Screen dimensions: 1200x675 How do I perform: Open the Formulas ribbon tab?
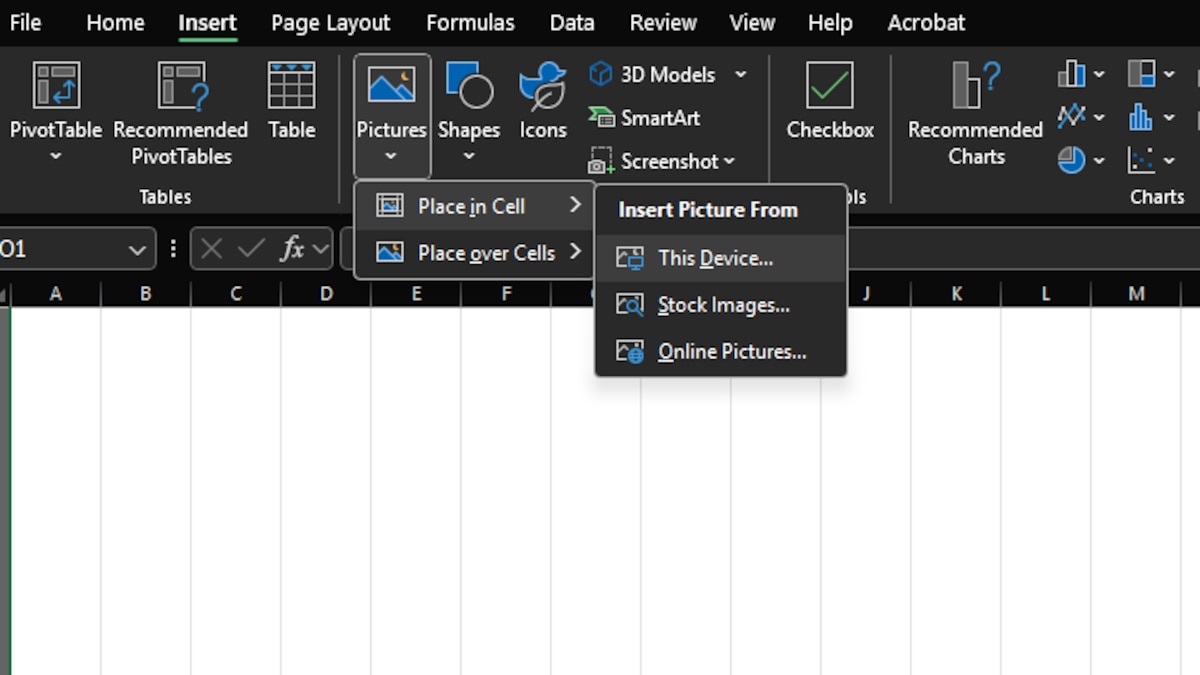[470, 22]
